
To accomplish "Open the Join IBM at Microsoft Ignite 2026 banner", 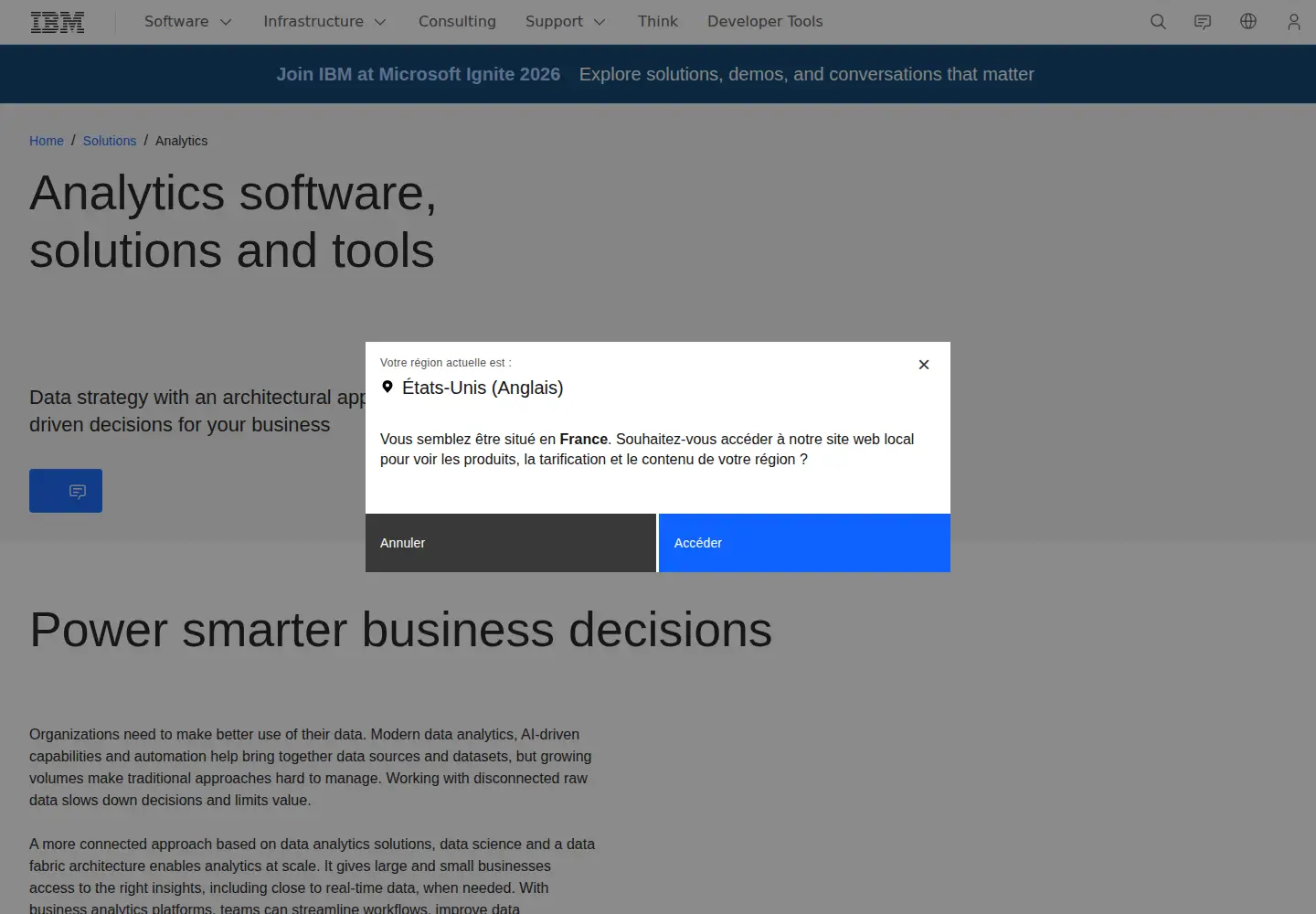I will (419, 74).
